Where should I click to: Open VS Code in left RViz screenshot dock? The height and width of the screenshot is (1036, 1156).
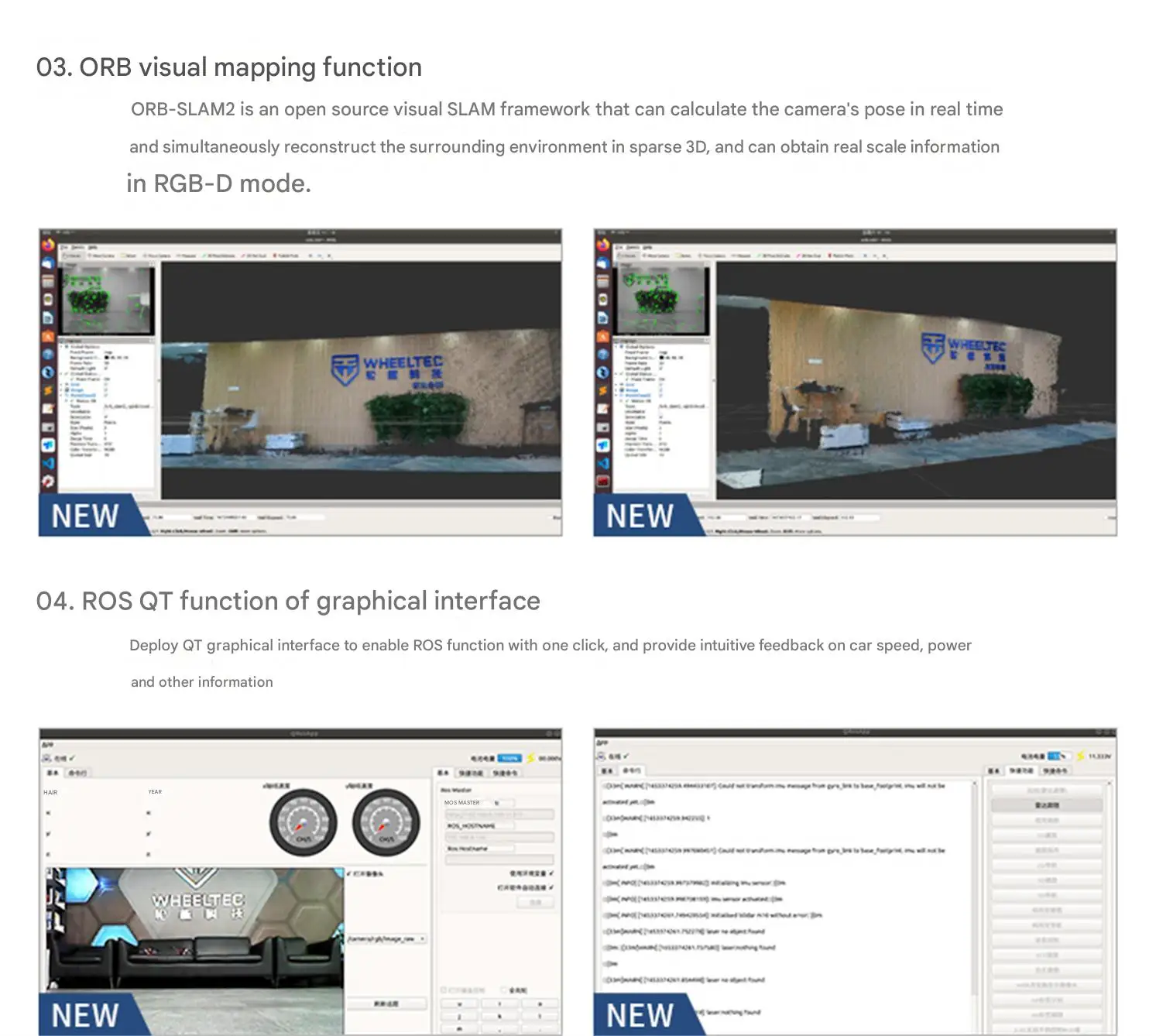point(48,463)
